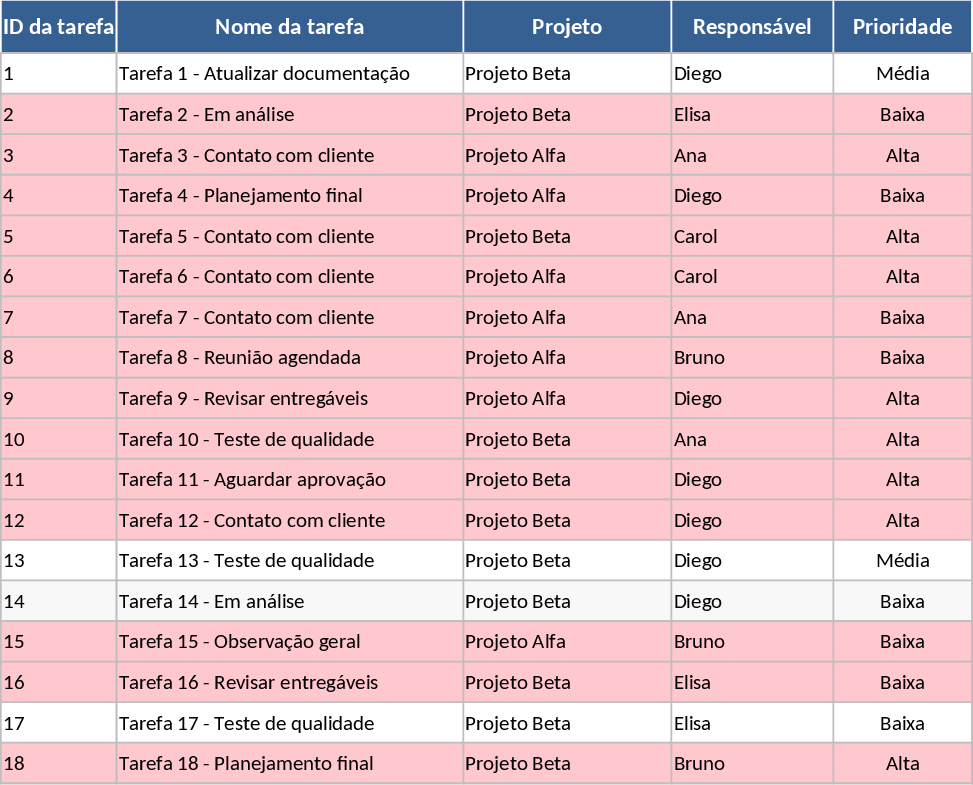
Task: Click 'Tarefa 11 - Aguardar aprovação' cell
Action: pyautogui.click(x=289, y=480)
